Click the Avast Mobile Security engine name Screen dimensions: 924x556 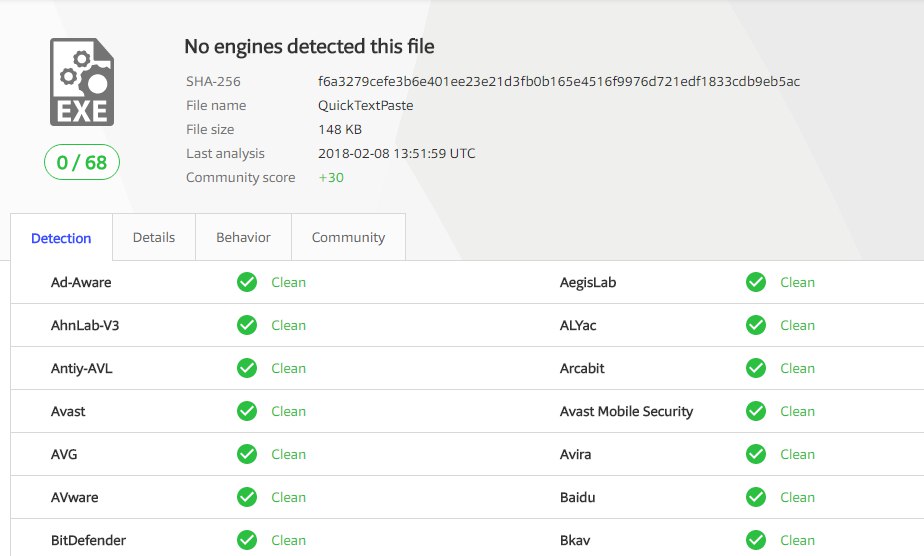(x=626, y=411)
